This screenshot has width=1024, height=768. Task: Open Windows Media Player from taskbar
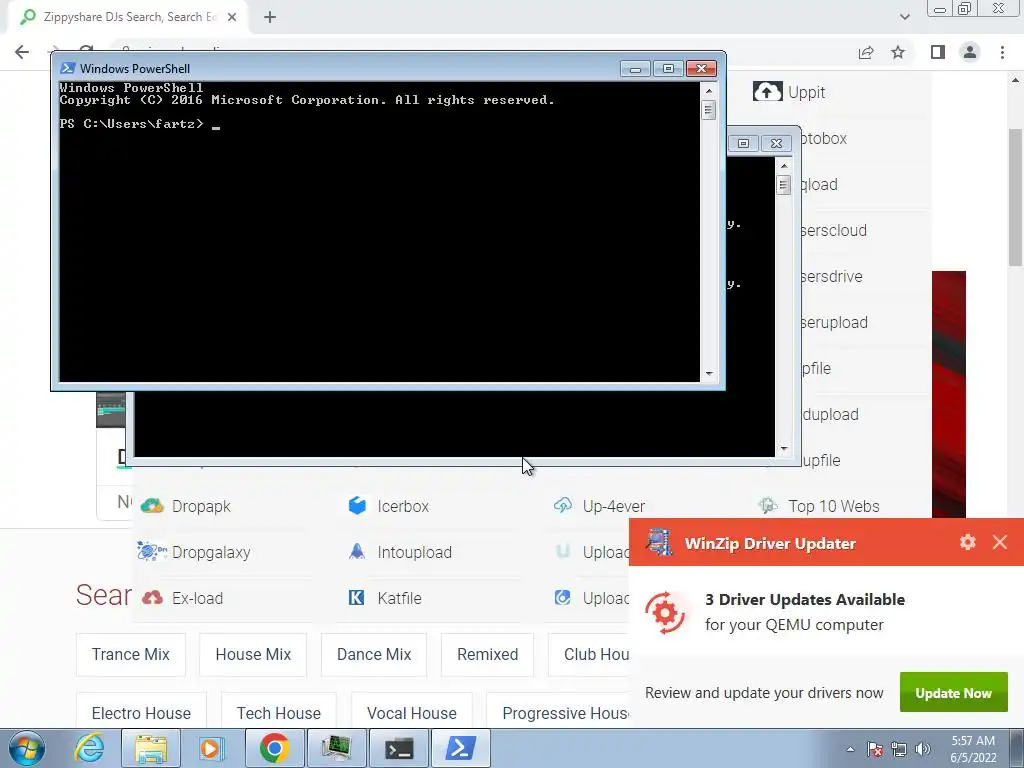click(x=211, y=748)
